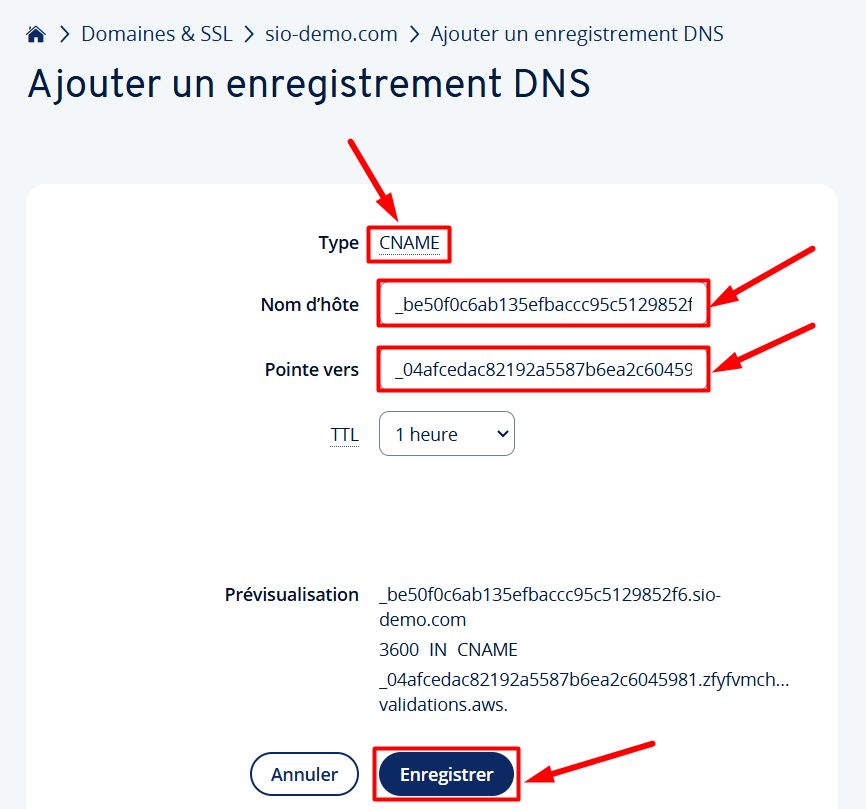Open the Domaines & SSL breadcrumb link
Screen dimensions: 866x809
pyautogui.click(x=157, y=34)
